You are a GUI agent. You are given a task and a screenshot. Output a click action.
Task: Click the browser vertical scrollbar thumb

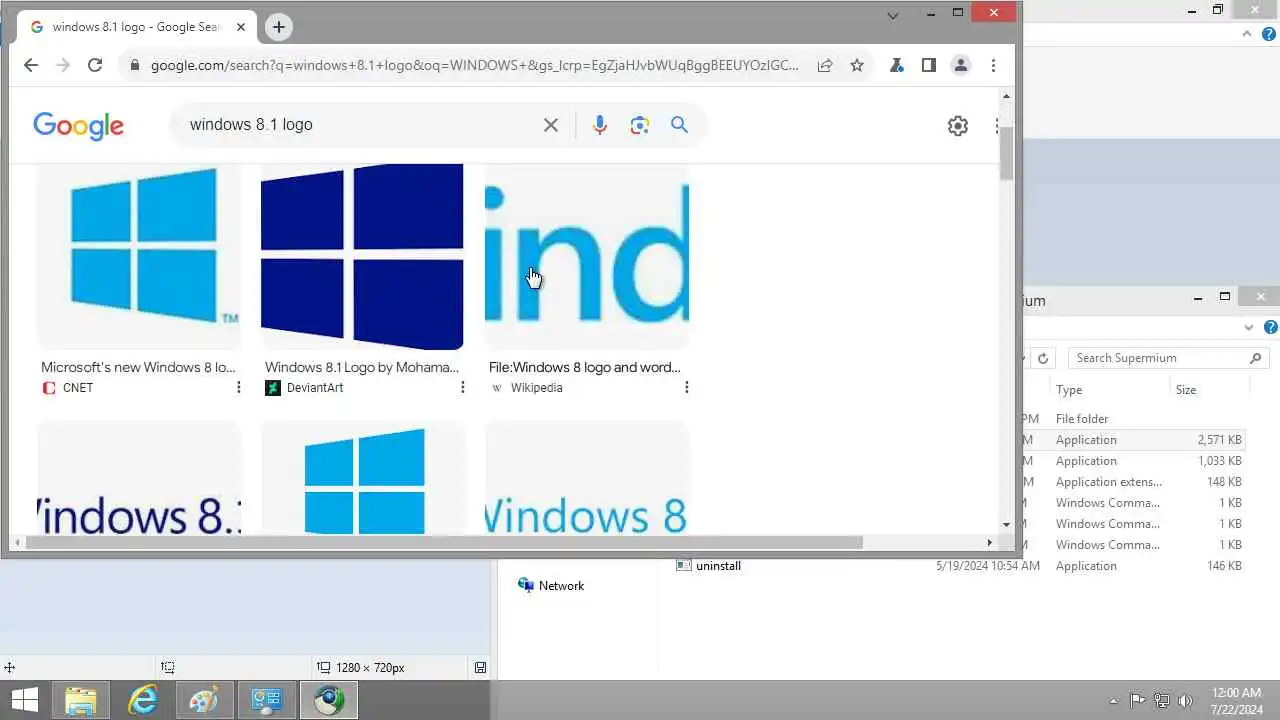pos(1006,154)
